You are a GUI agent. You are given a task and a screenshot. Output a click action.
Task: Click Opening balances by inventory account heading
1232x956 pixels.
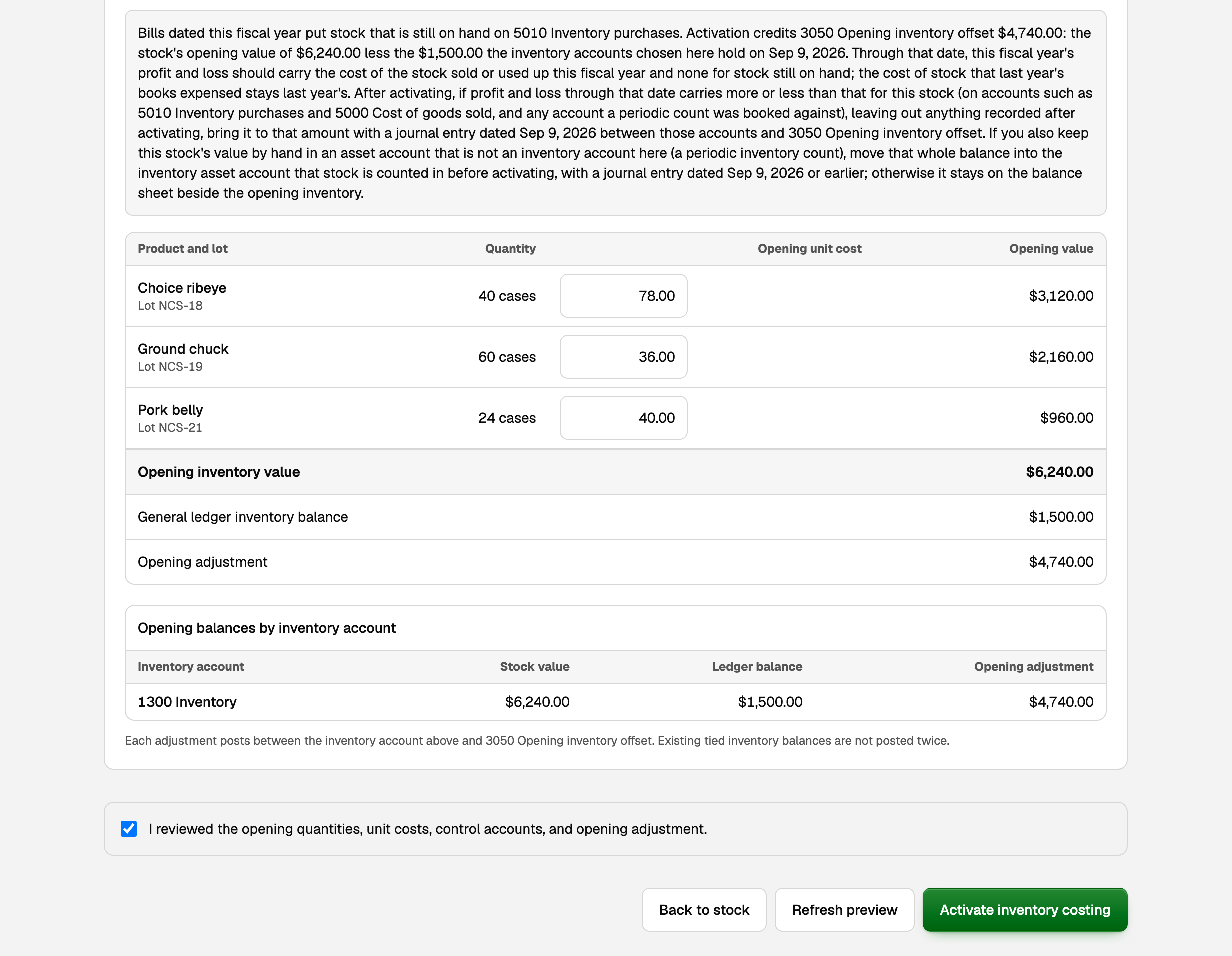coord(267,628)
